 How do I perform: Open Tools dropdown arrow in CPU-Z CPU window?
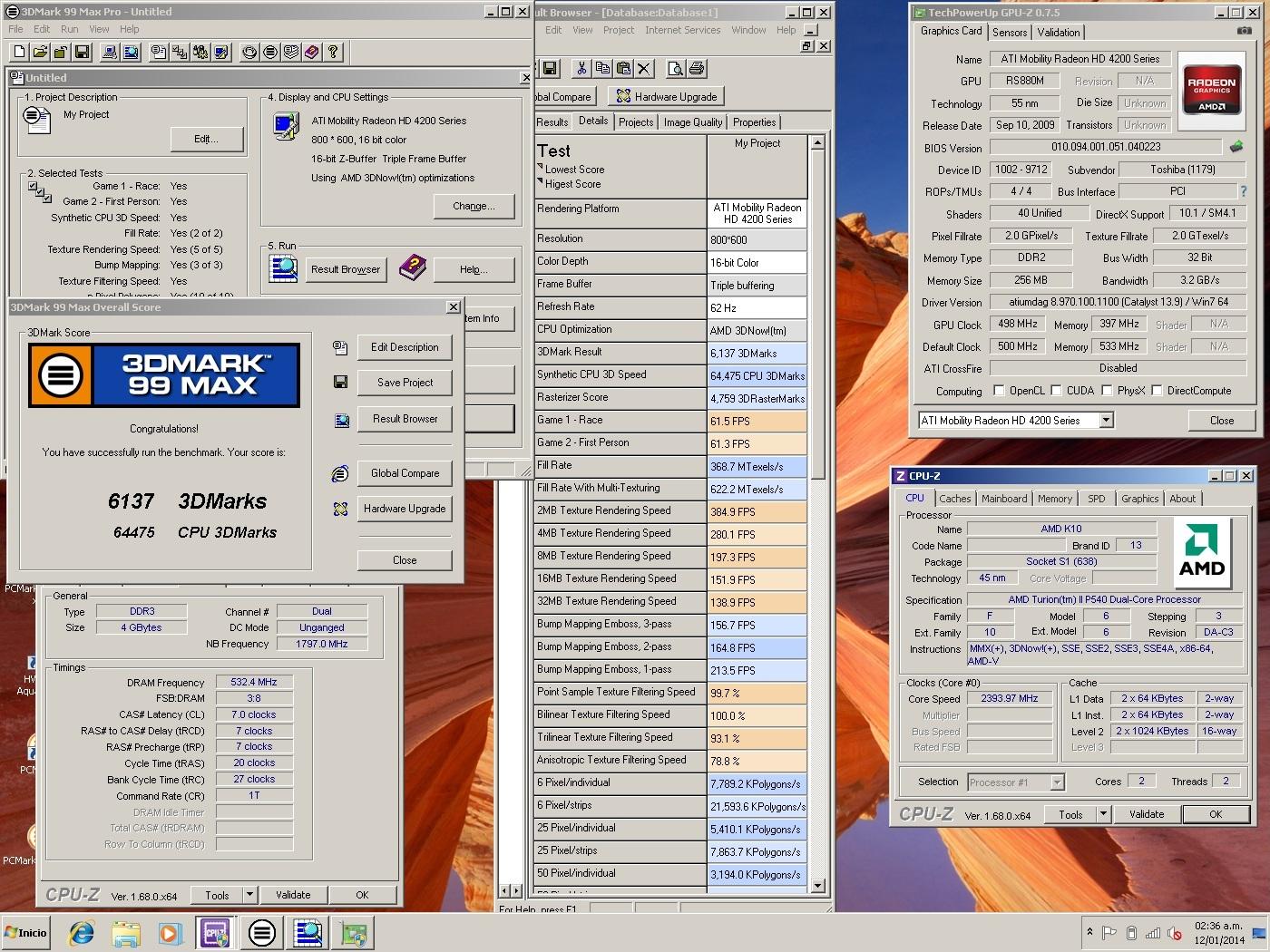(x=1103, y=814)
